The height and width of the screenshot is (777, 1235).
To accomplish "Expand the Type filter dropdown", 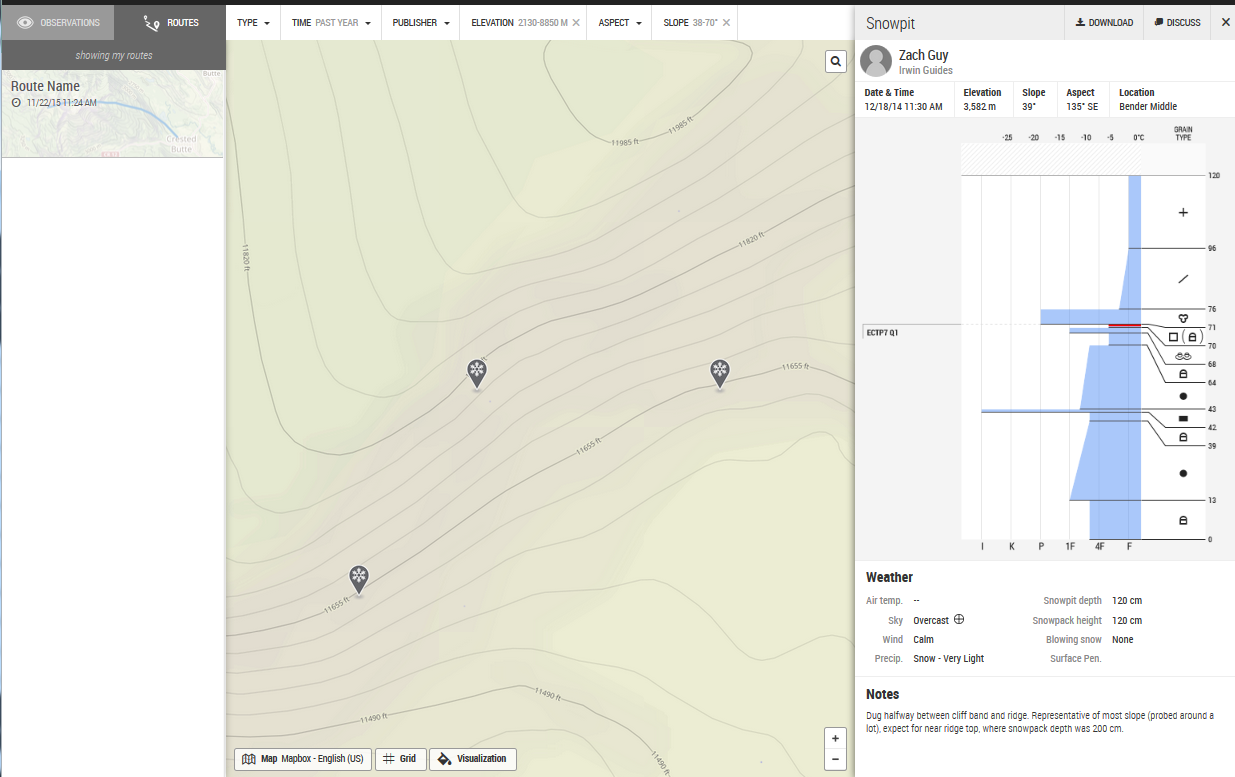I will [253, 22].
